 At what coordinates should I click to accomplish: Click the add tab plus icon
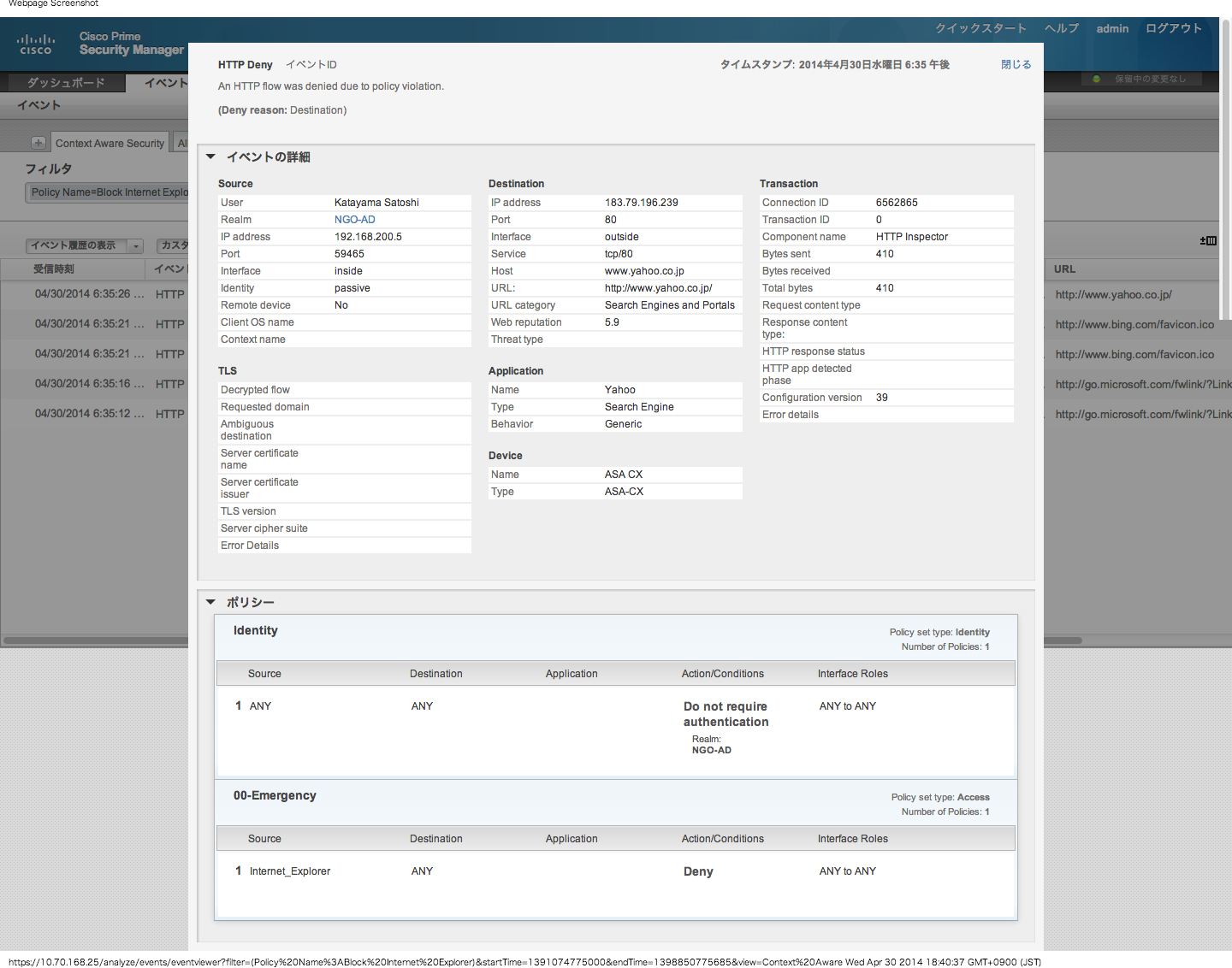38,143
